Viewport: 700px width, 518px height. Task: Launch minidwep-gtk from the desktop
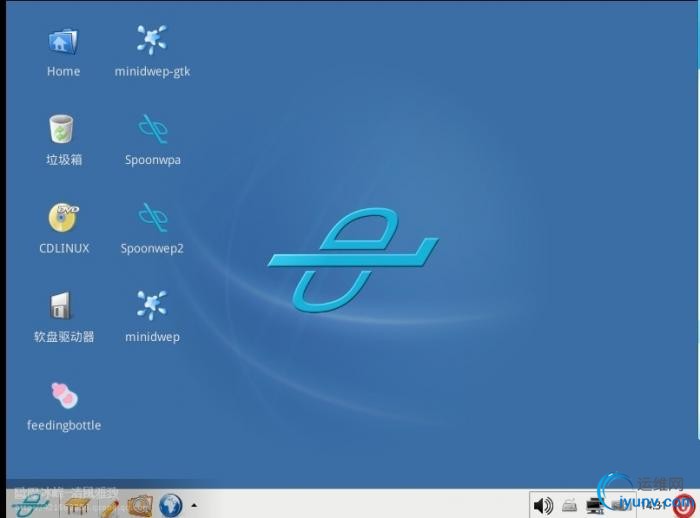point(152,51)
